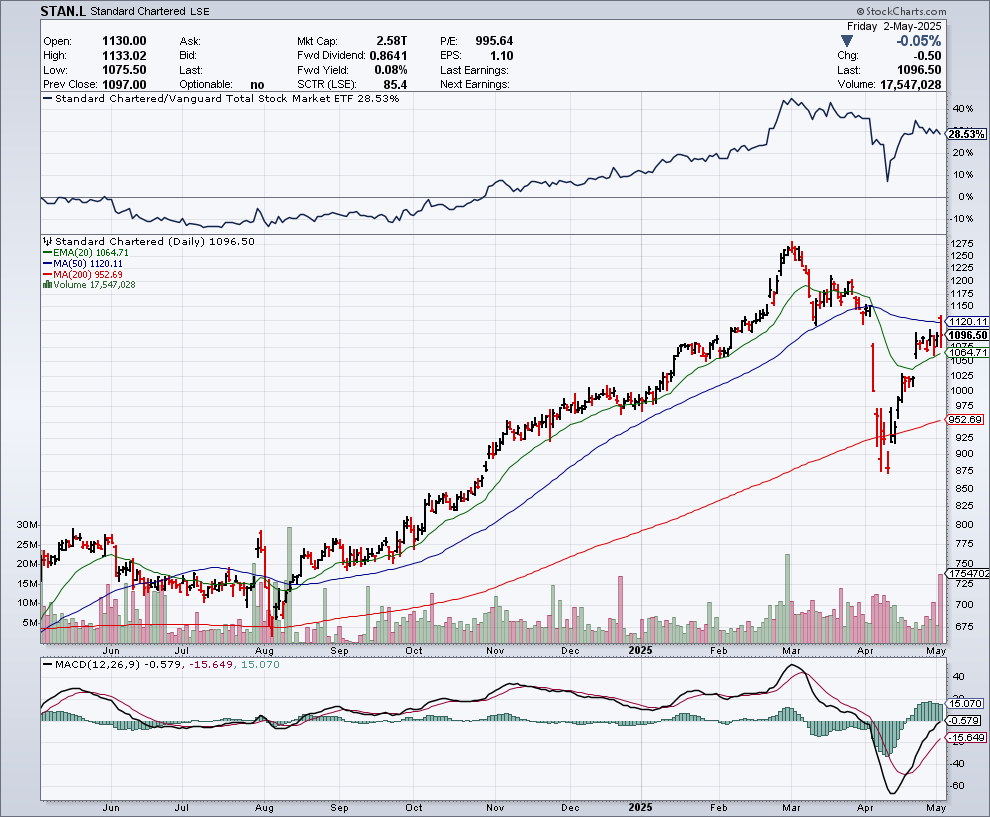Click the -15.649 MACD axis label
Image resolution: width=990 pixels, height=817 pixels.
967,737
